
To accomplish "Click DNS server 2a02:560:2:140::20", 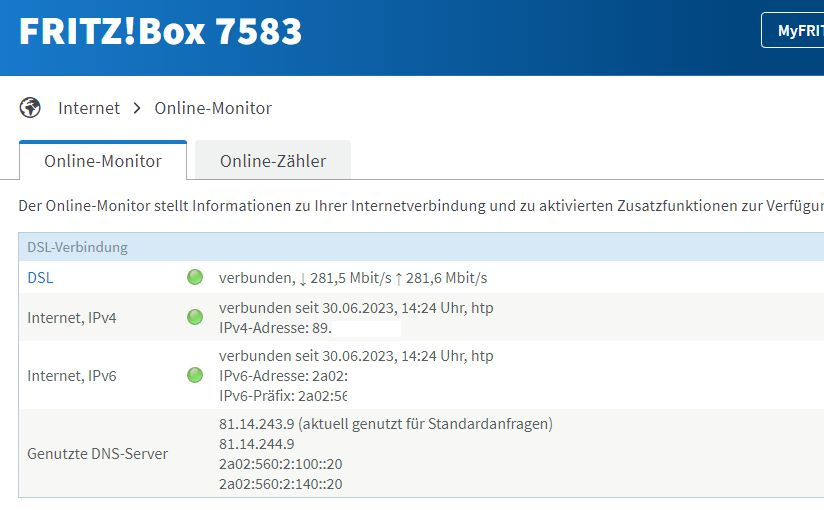I will [x=281, y=484].
